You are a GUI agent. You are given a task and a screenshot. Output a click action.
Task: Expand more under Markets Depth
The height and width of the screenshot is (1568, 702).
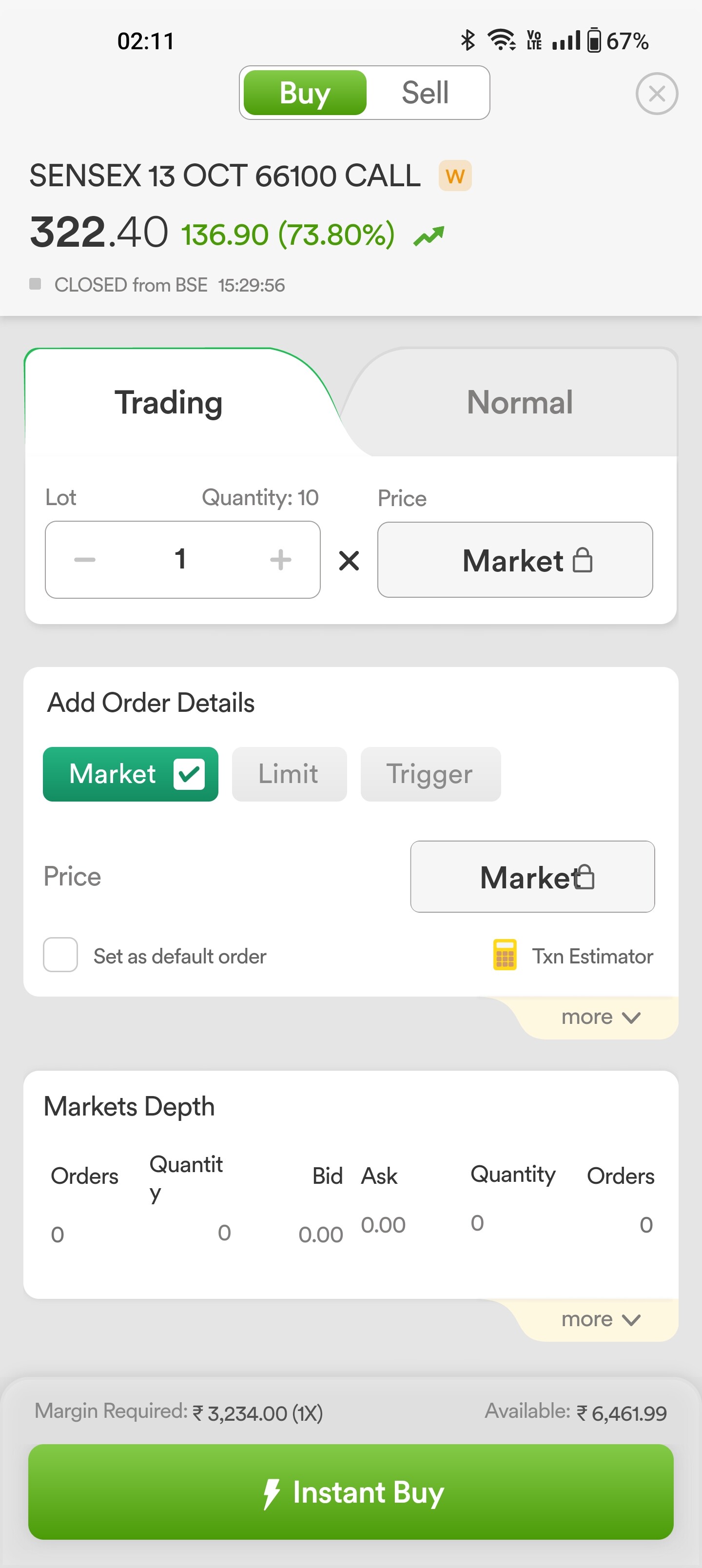pyautogui.click(x=600, y=1319)
